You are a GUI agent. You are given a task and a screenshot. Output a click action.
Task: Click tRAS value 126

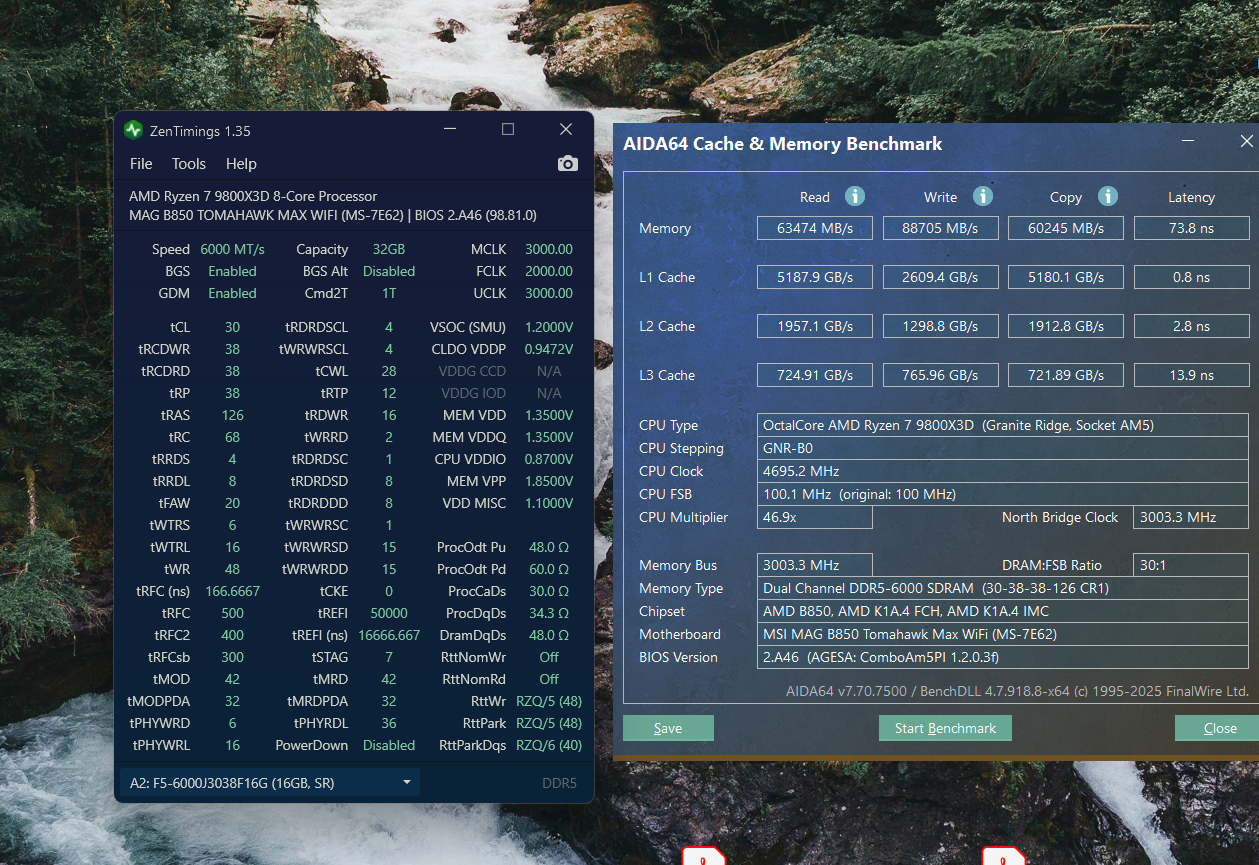(x=232, y=415)
